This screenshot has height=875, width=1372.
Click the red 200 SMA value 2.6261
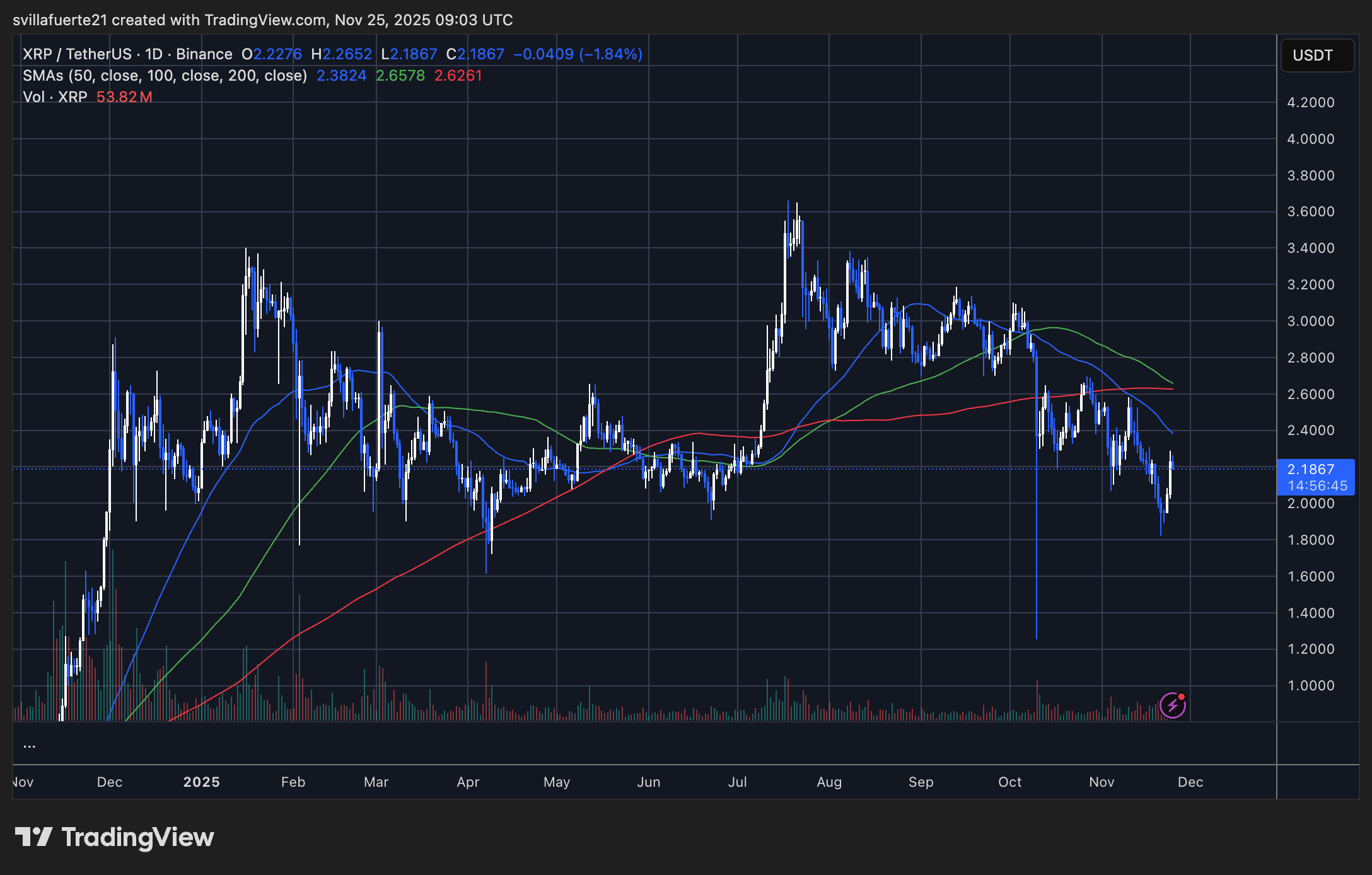(x=458, y=76)
